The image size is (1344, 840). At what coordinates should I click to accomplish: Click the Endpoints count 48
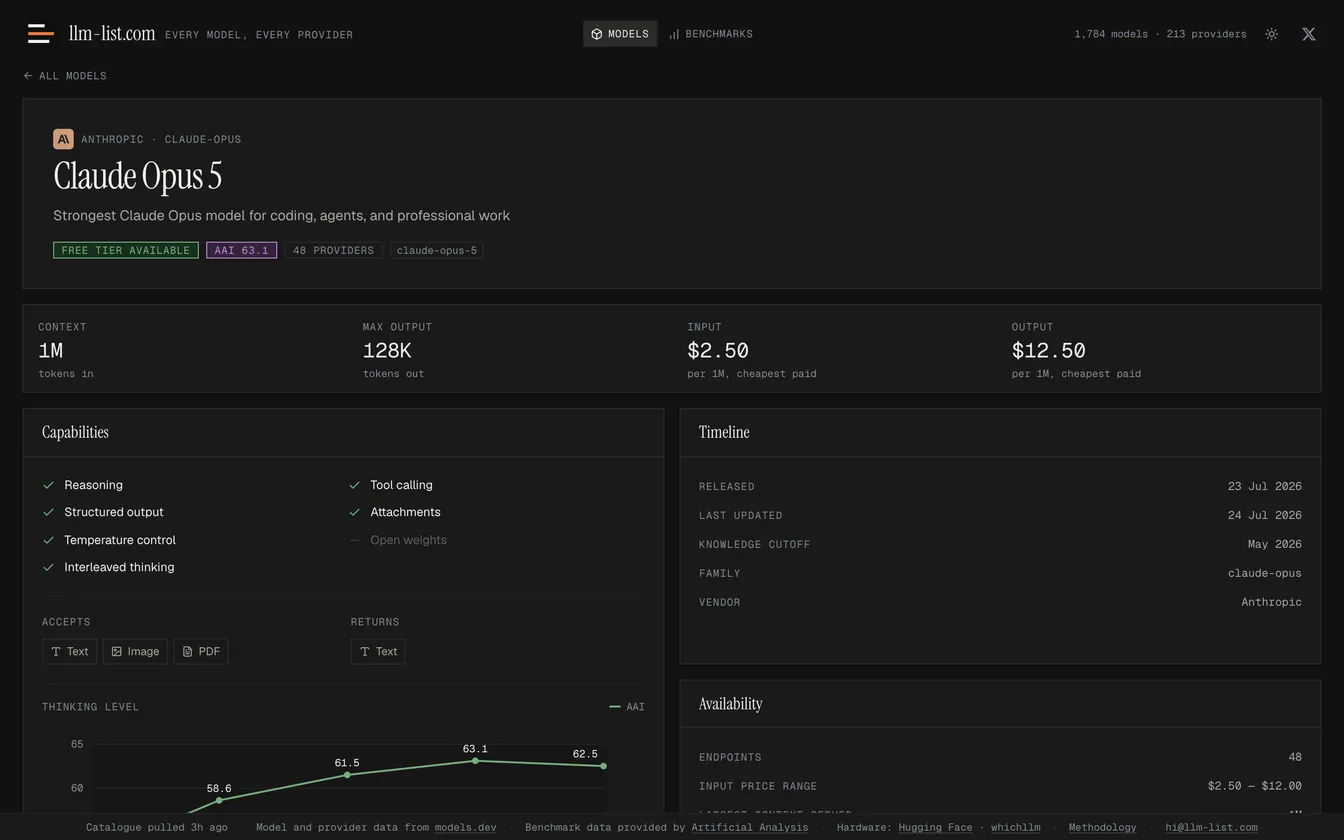[x=1295, y=758]
